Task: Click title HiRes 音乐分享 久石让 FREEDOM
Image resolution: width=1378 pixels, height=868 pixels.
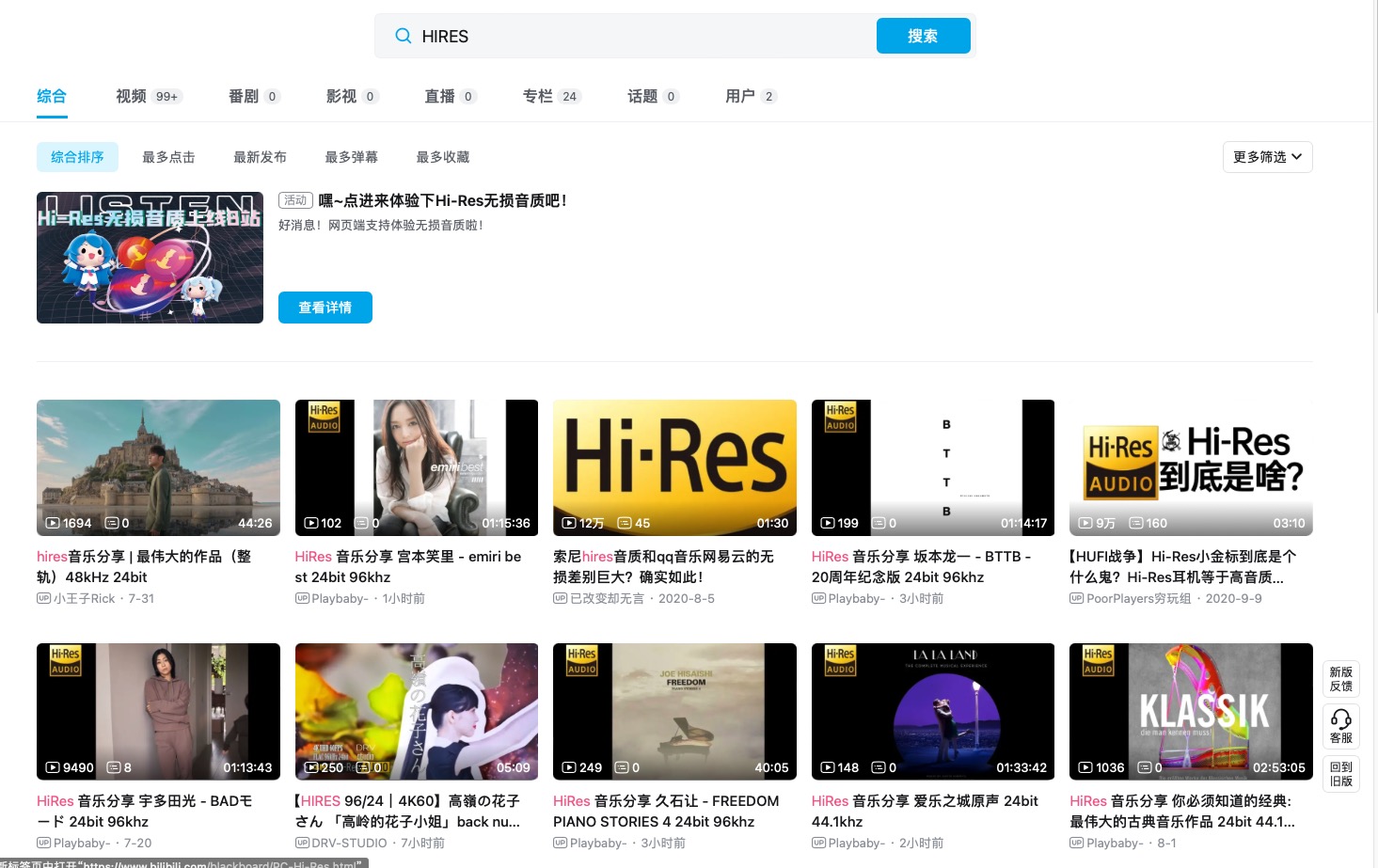Action: pos(666,812)
